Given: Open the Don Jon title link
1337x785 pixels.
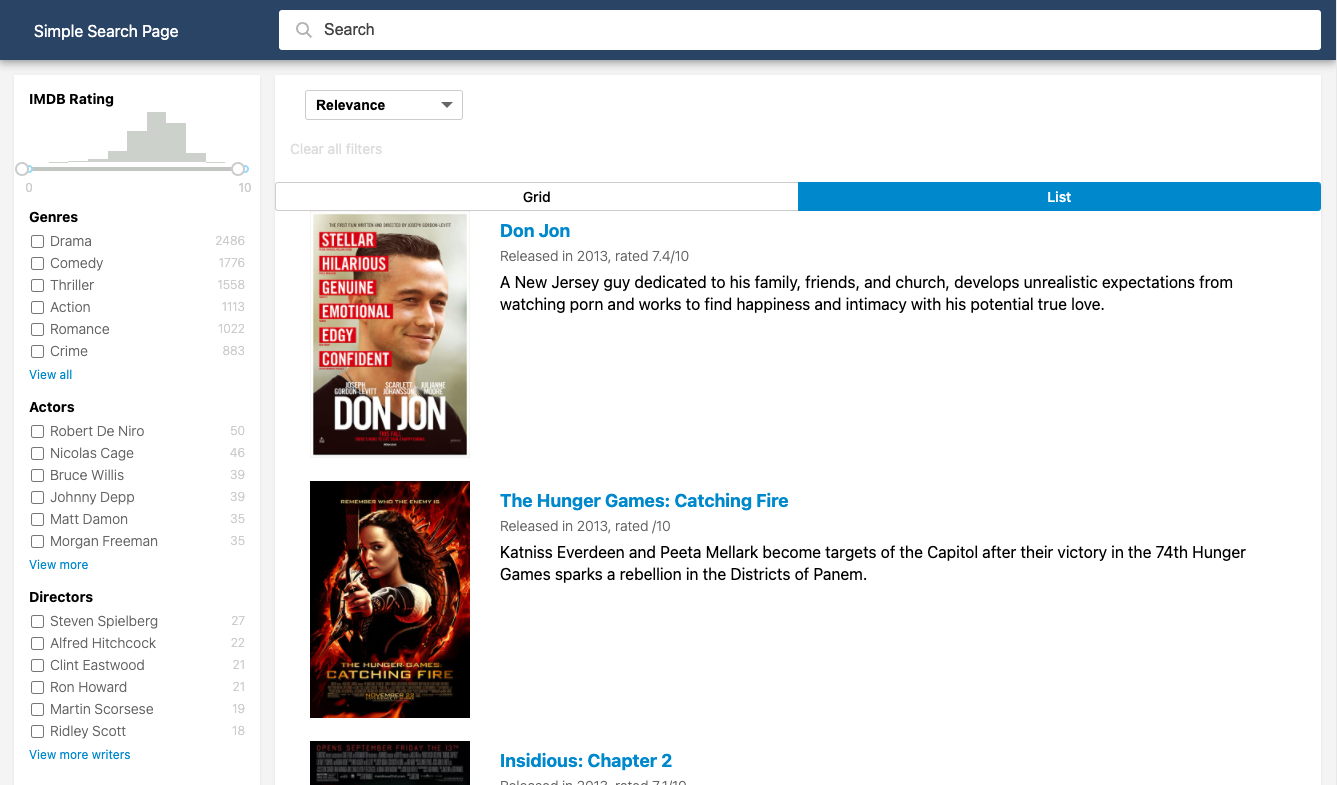Looking at the screenshot, I should click(x=535, y=231).
